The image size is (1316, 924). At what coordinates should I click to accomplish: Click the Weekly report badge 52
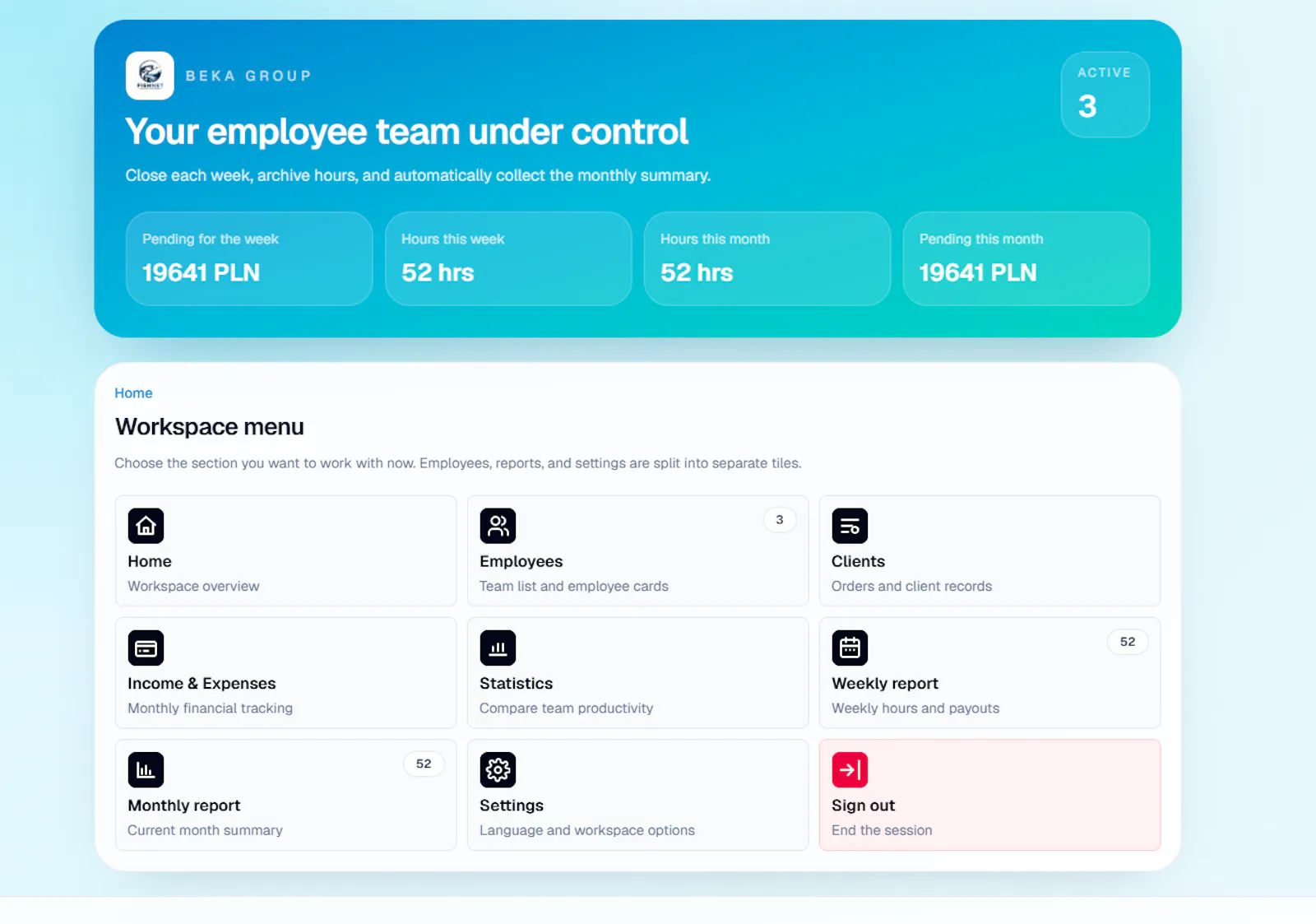[x=1127, y=642]
